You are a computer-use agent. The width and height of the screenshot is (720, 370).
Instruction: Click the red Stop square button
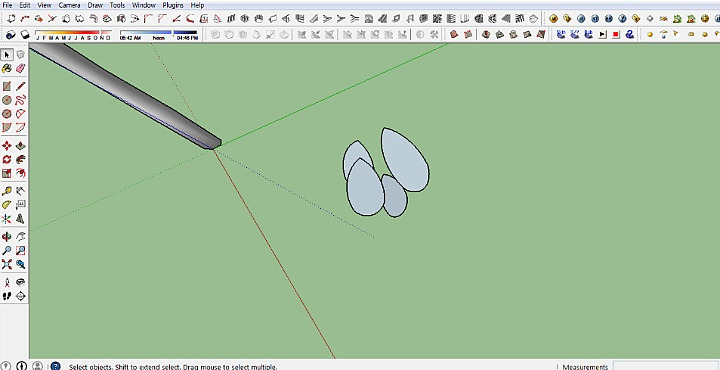click(x=616, y=34)
